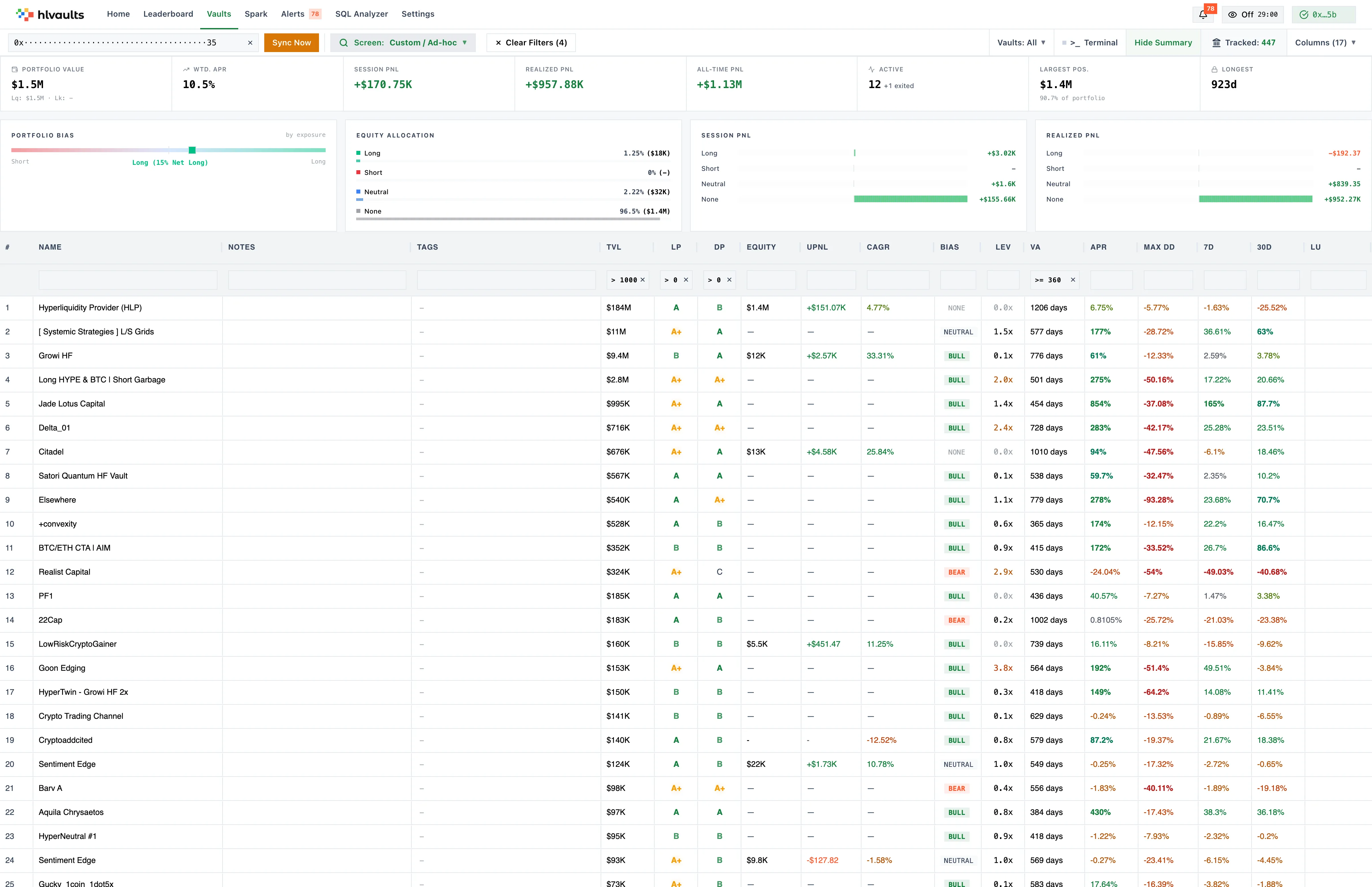Click the APR column filter input
The width and height of the screenshot is (1372, 887).
(x=1111, y=280)
